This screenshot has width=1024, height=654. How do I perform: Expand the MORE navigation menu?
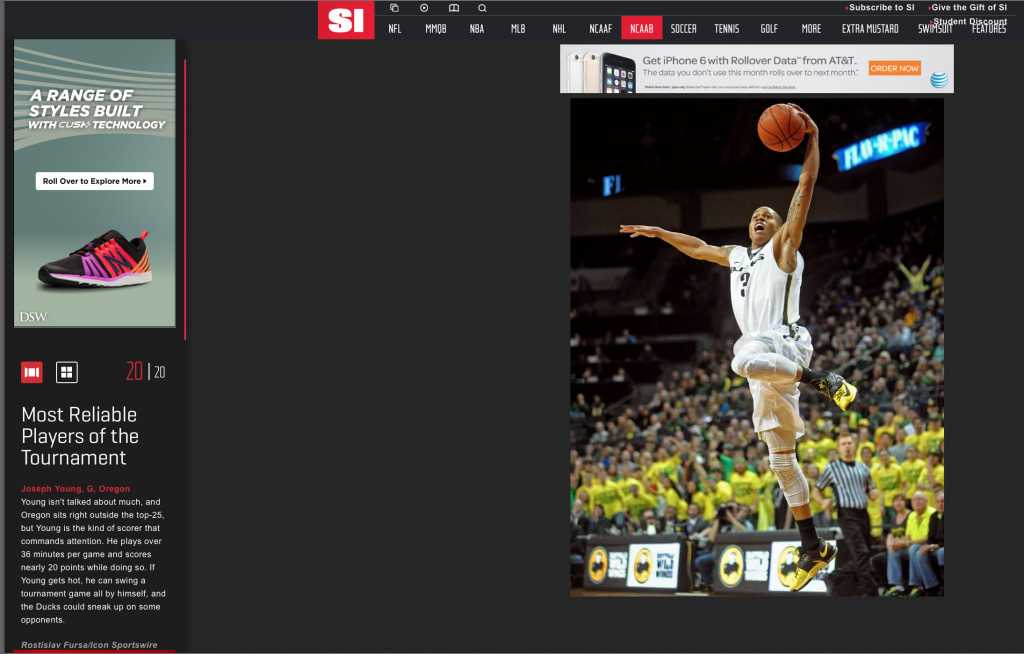click(811, 29)
